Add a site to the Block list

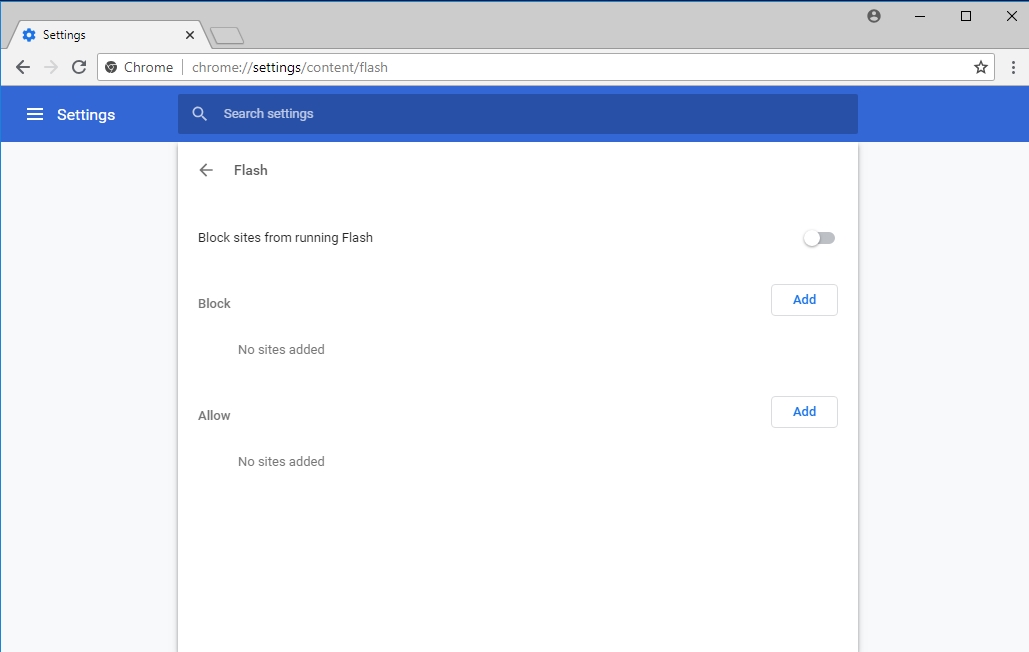click(x=804, y=300)
